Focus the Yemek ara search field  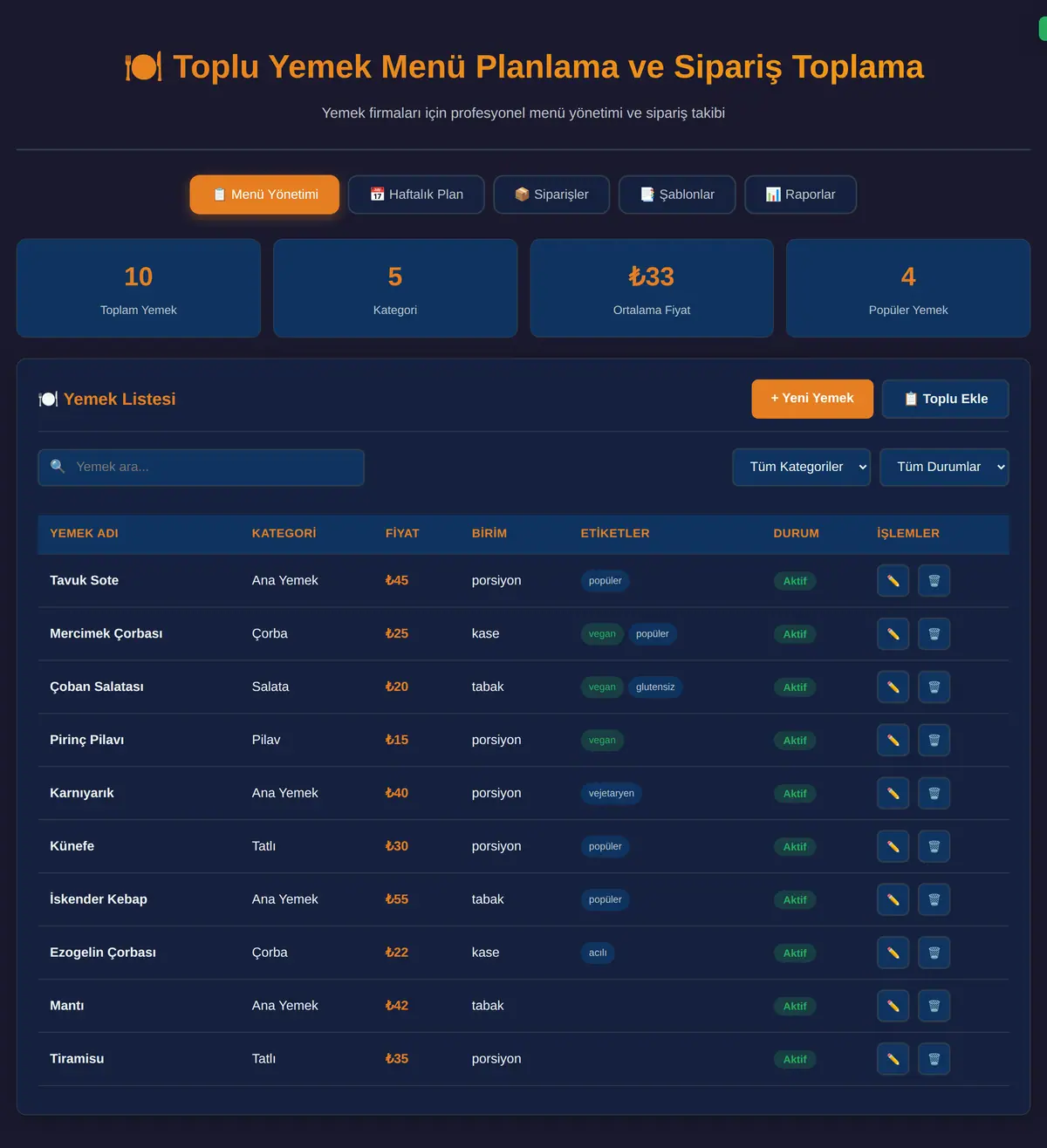(201, 468)
